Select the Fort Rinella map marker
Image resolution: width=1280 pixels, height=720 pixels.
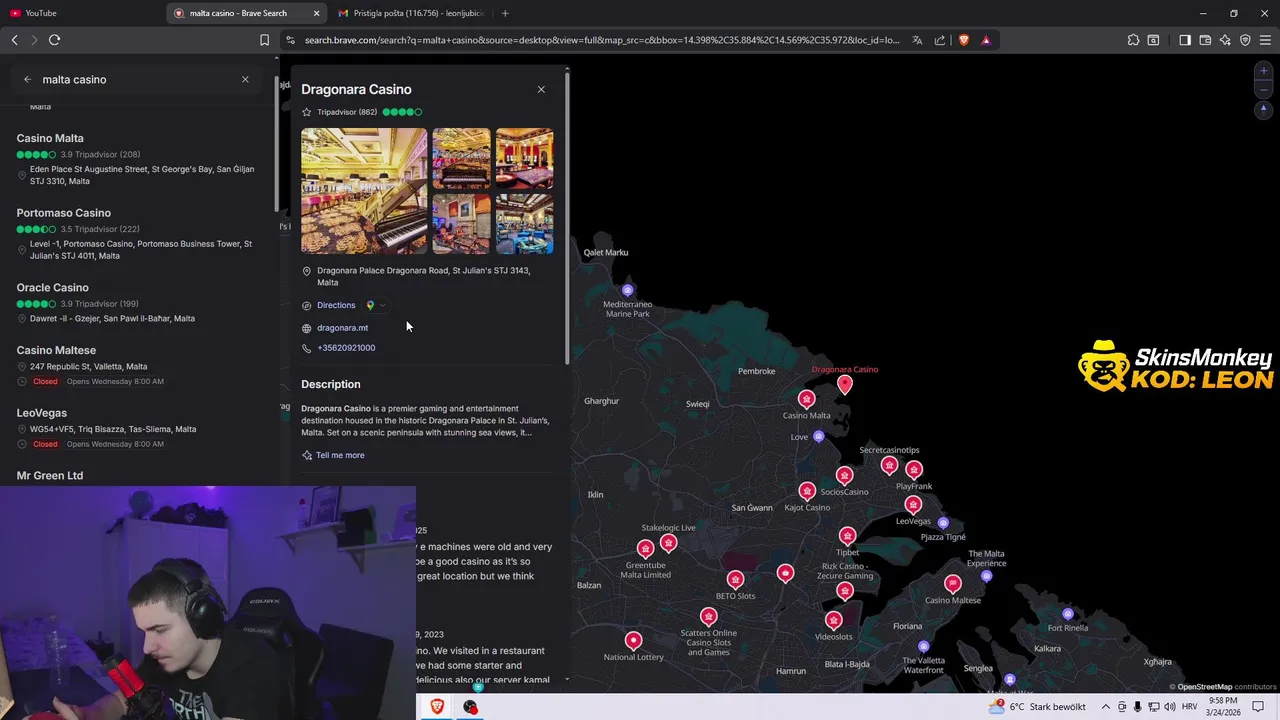pos(1068,614)
